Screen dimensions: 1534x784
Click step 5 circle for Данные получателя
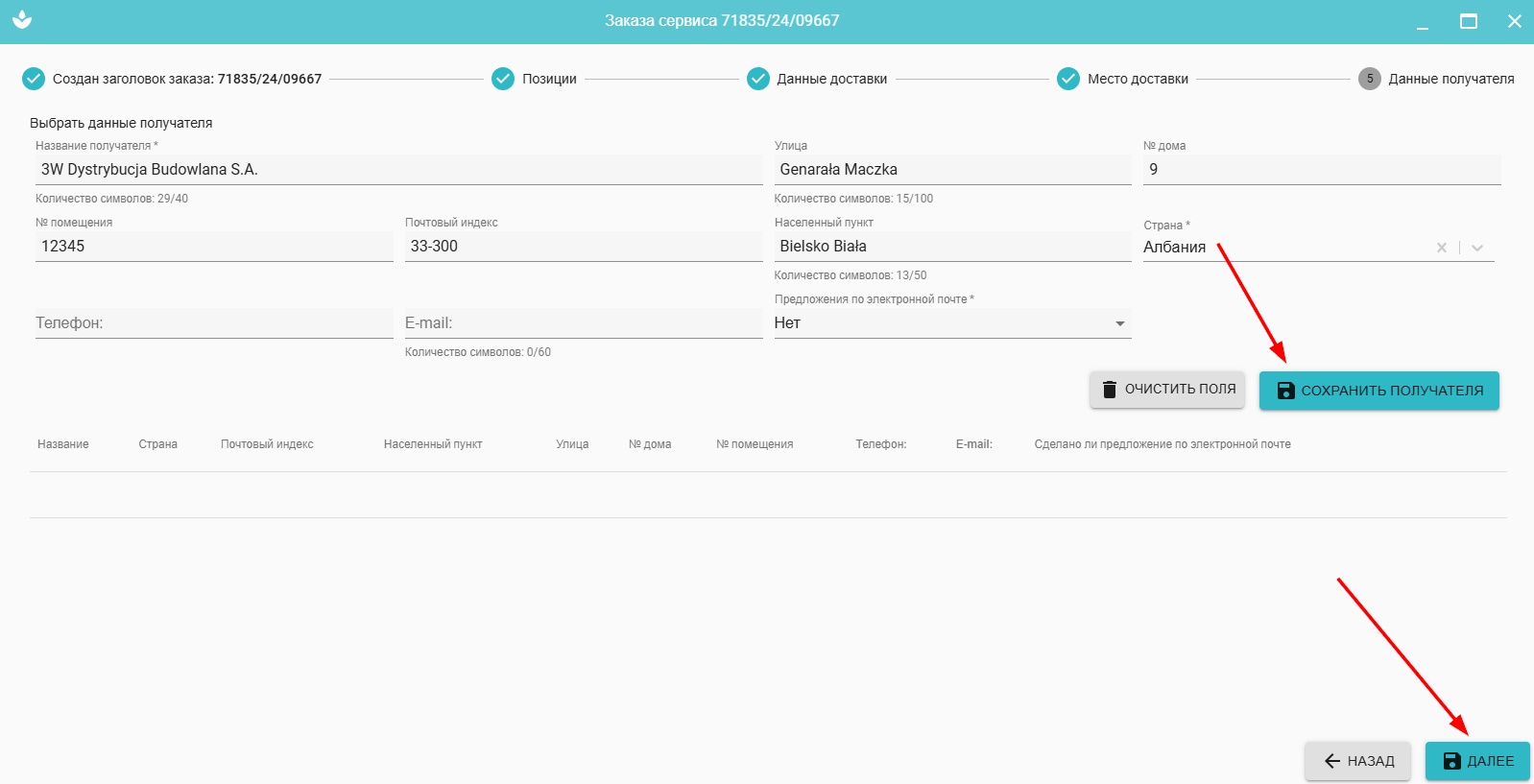(x=1370, y=79)
